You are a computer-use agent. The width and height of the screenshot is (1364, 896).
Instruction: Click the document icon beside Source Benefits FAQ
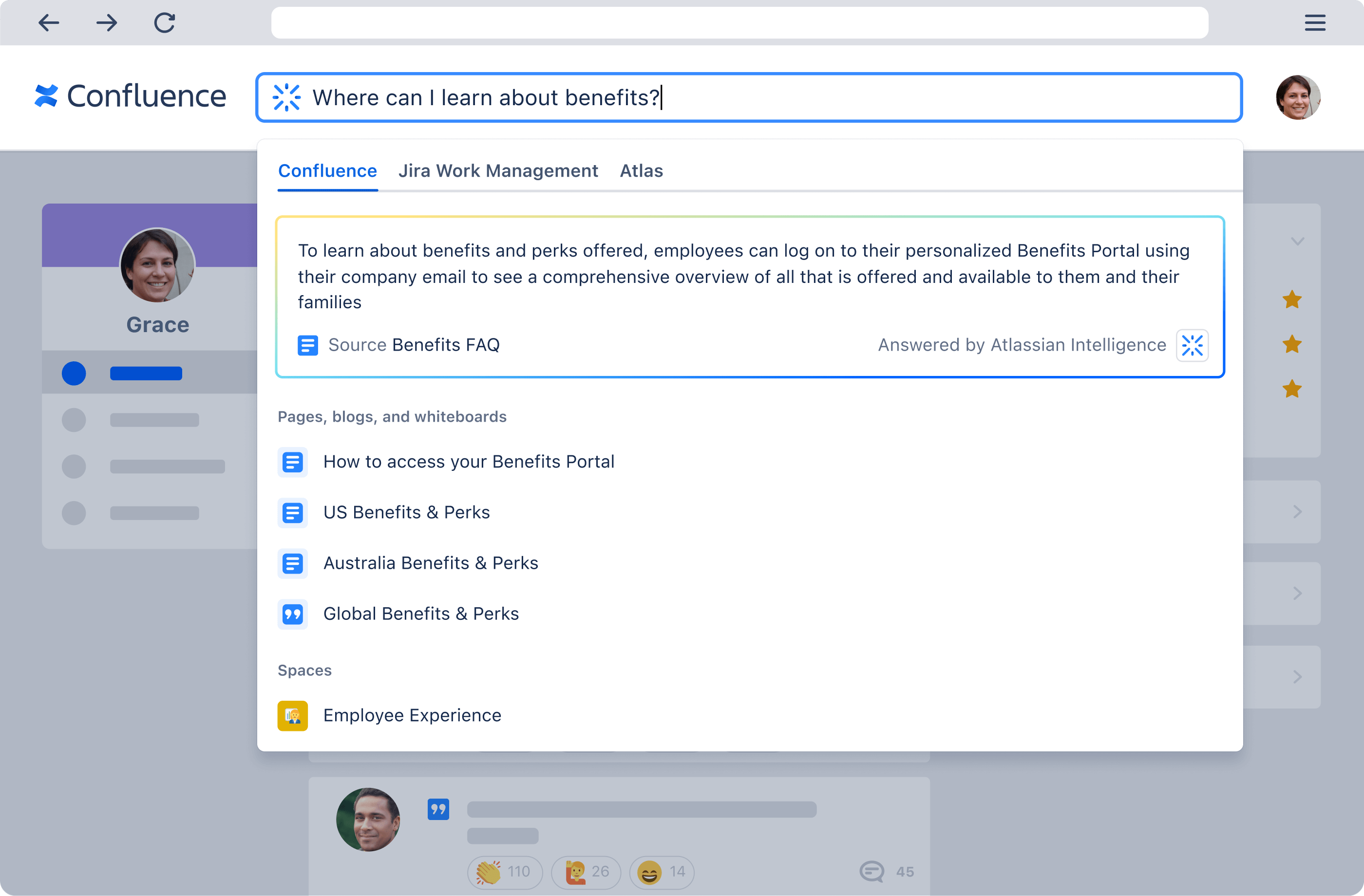[308, 345]
